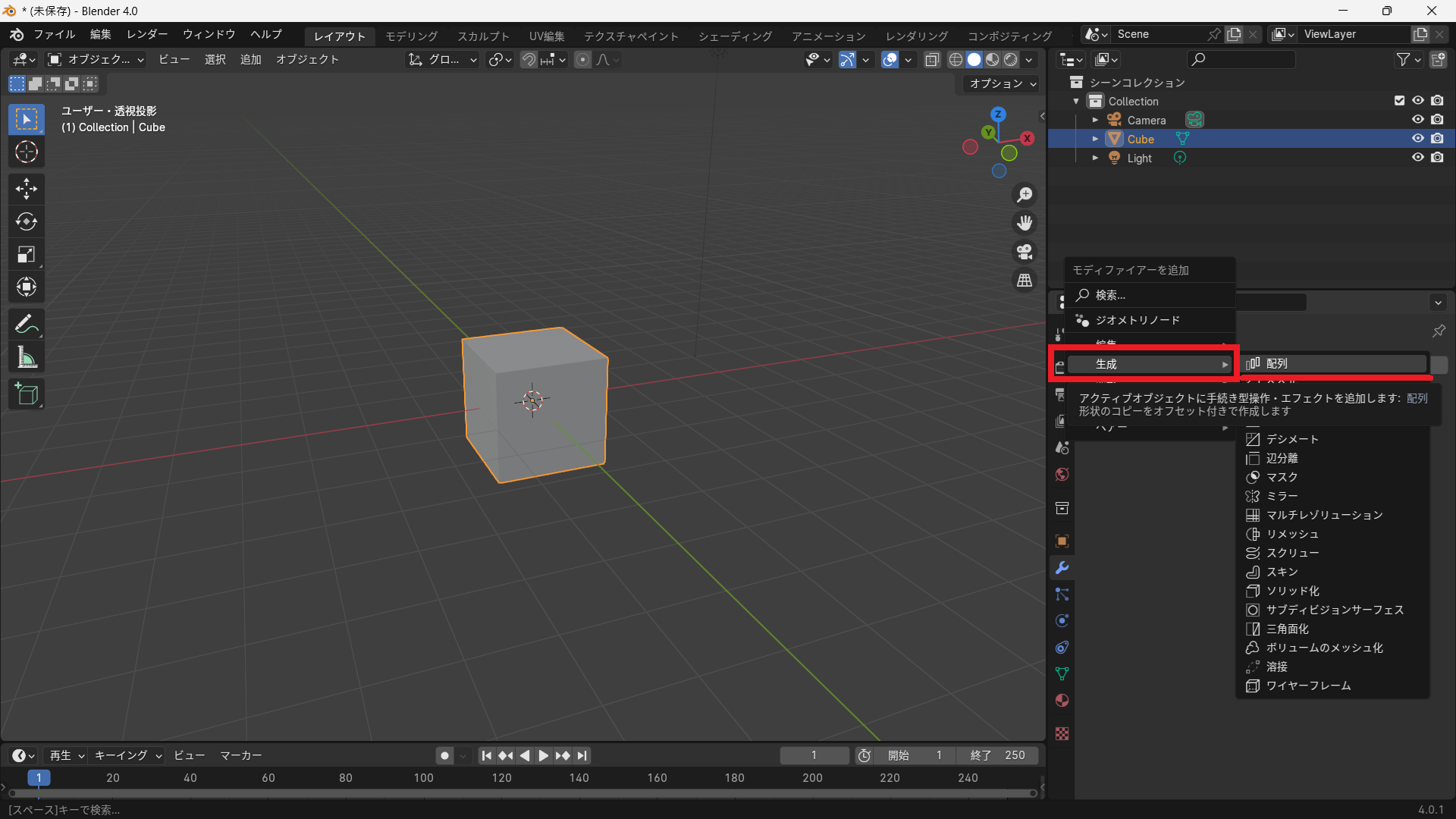Select the Rotate tool
This screenshot has height=819, width=1456.
(x=27, y=221)
